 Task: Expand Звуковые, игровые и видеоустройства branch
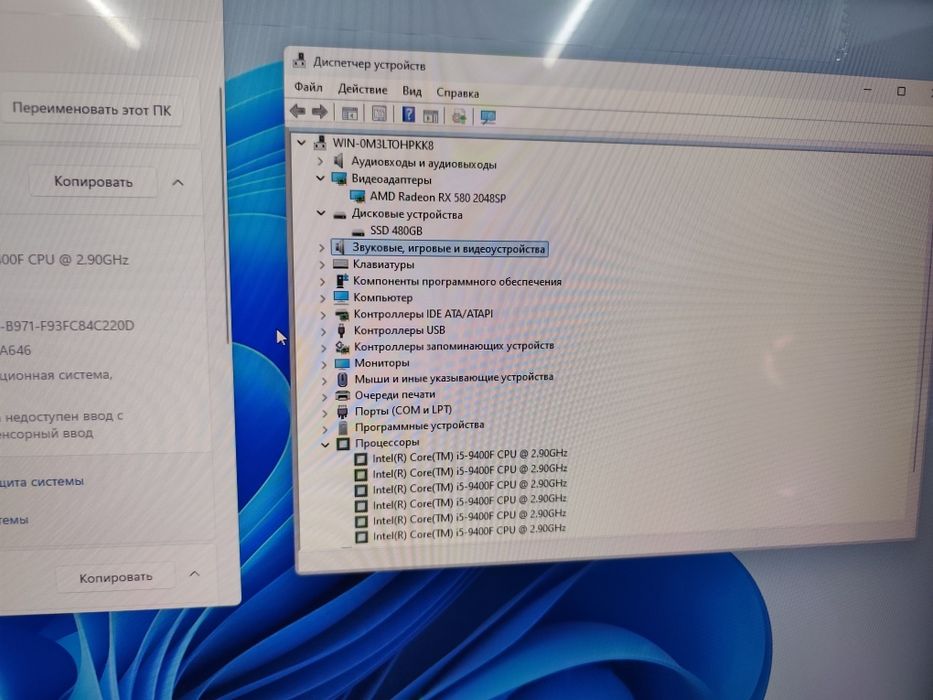(321, 247)
